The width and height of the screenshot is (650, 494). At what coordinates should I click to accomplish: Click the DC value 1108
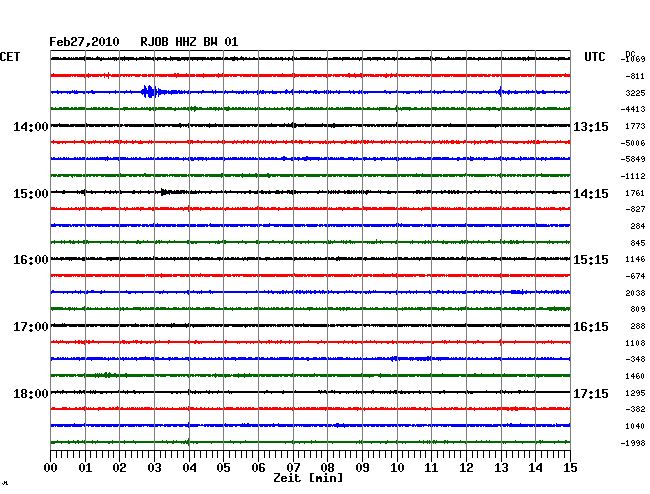[x=635, y=343]
